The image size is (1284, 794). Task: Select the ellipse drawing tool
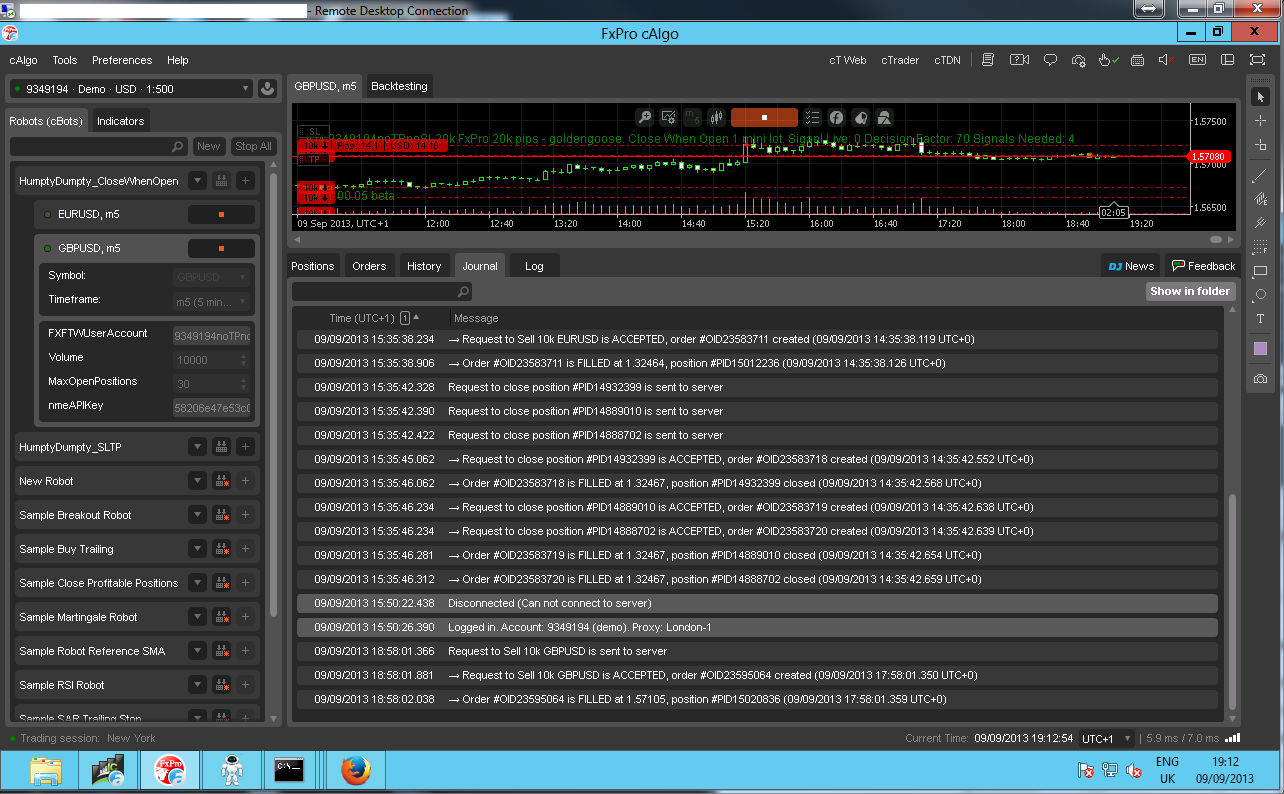(1260, 295)
